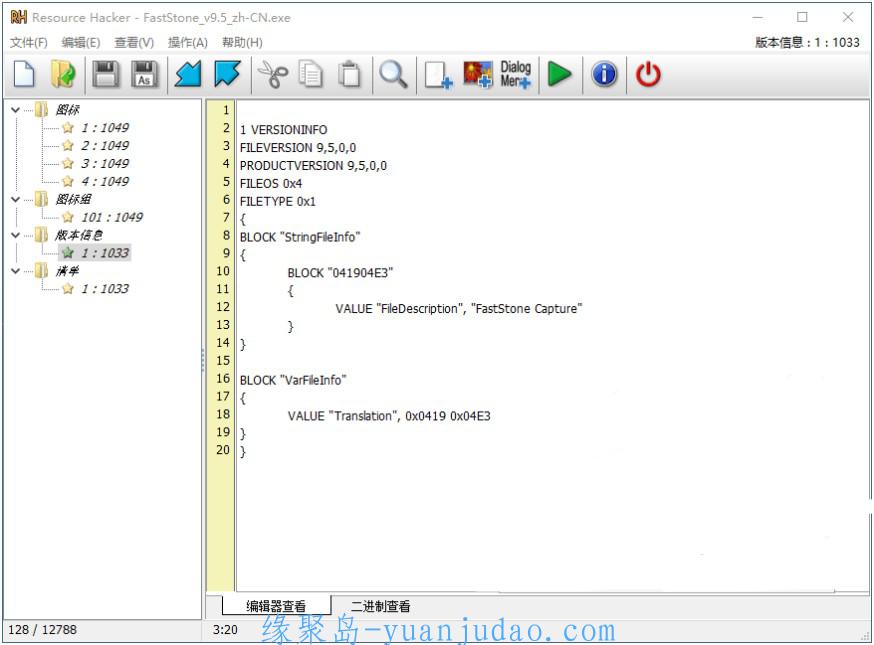Collapse the 版本信息 tree folder

(16, 235)
